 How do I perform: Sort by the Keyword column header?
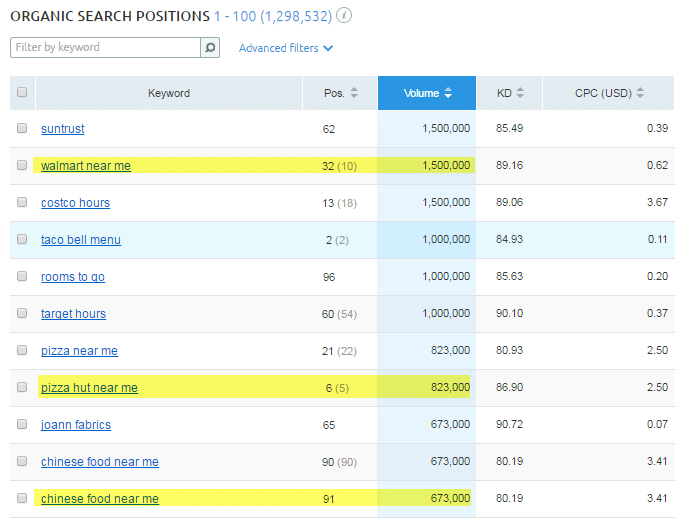coord(169,93)
